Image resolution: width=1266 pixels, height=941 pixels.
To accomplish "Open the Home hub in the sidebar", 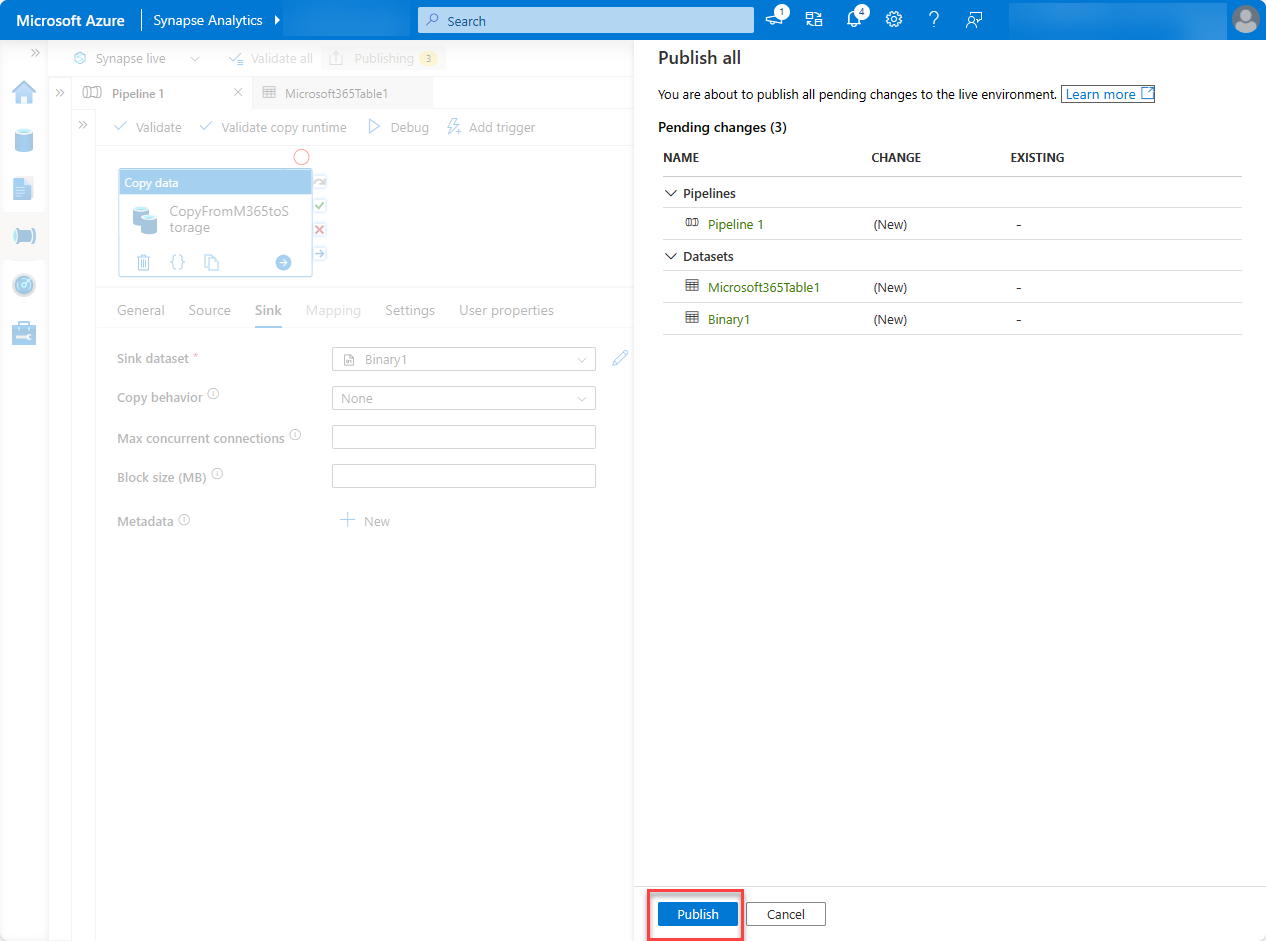I will point(24,92).
